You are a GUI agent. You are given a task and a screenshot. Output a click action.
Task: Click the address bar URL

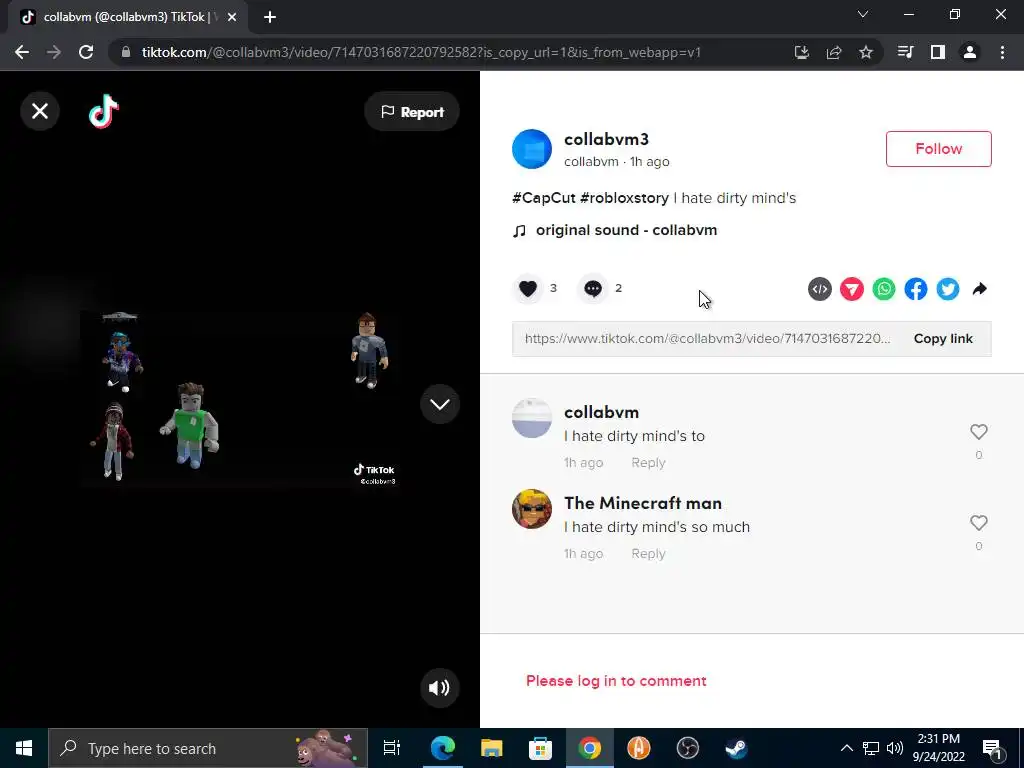(x=421, y=52)
